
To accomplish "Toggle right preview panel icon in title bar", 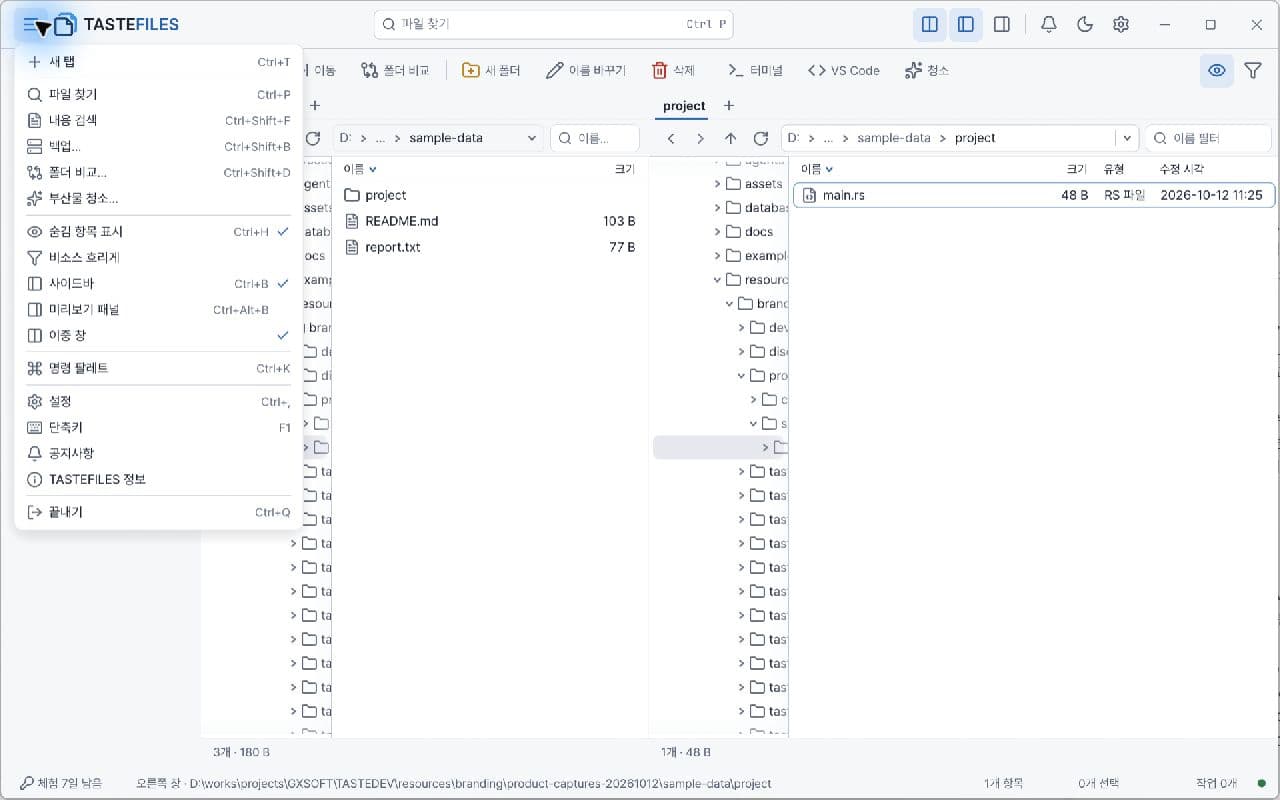I will click(1002, 24).
